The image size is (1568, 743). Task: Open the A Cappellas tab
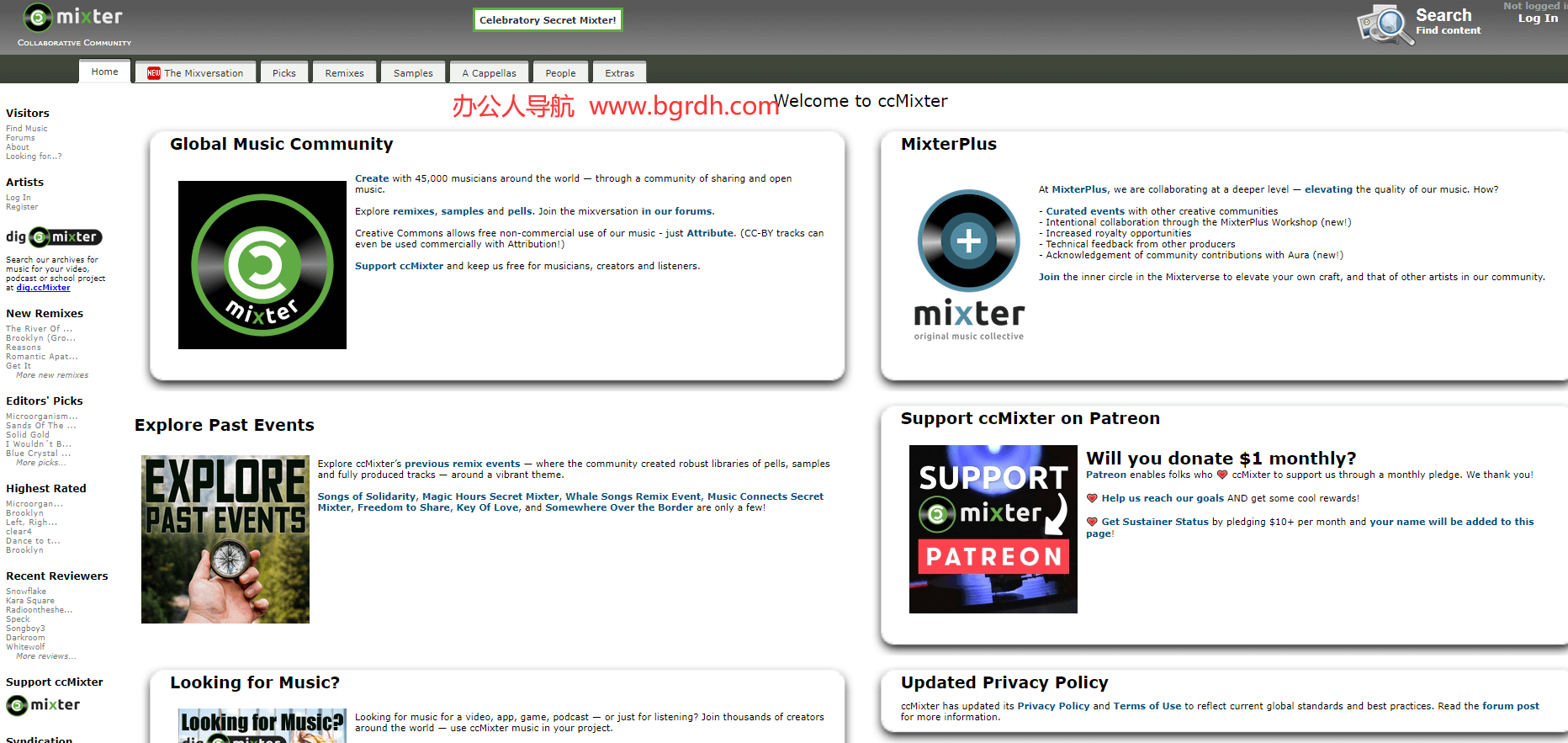click(489, 73)
